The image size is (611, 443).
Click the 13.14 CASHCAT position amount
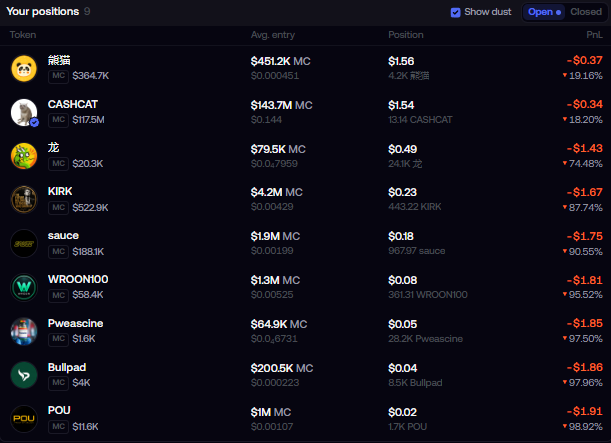click(420, 120)
